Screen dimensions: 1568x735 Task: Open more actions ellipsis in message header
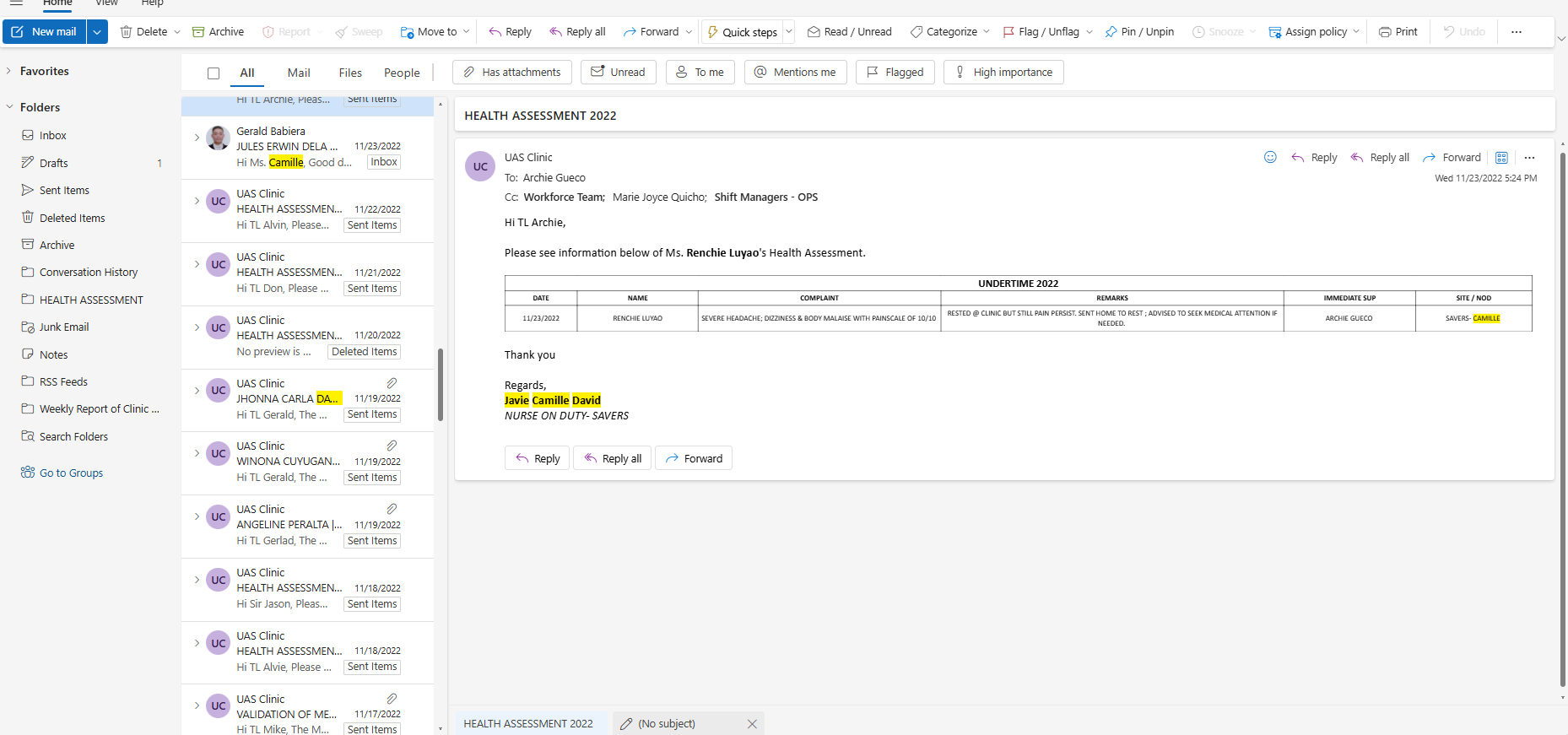coord(1529,158)
